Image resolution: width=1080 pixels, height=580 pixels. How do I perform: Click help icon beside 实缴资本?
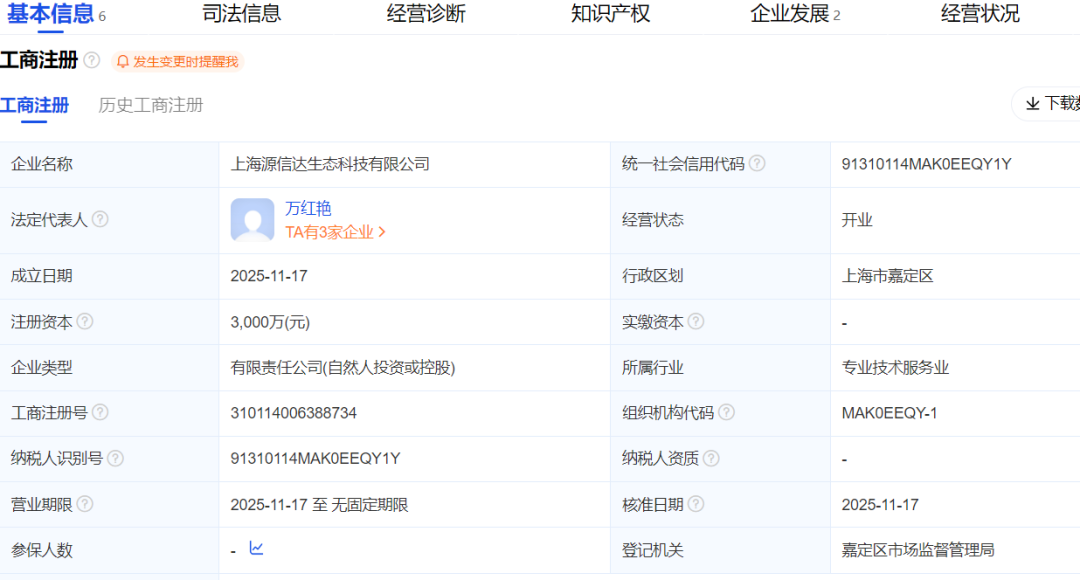coord(696,322)
